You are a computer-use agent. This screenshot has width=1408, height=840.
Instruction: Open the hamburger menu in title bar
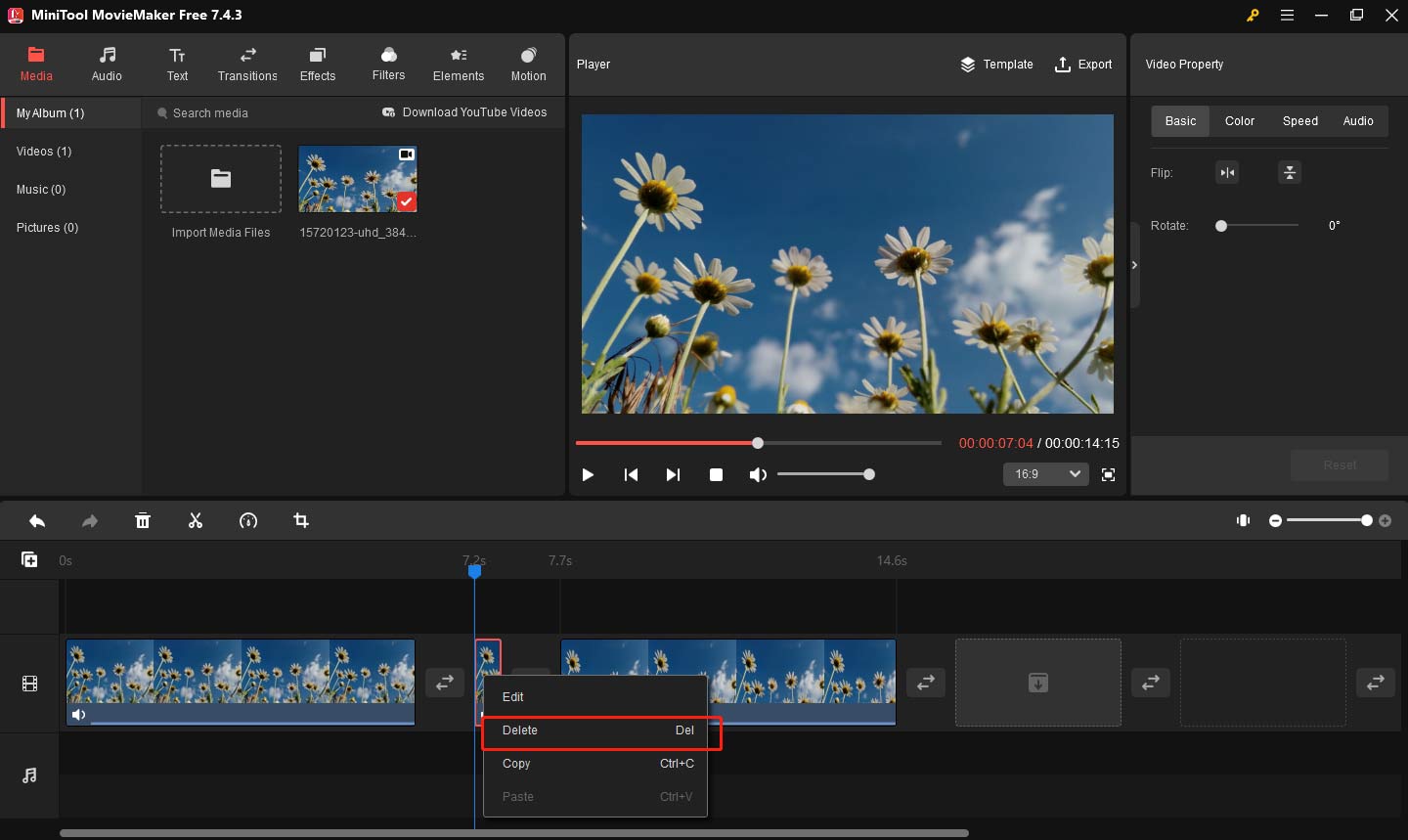click(x=1287, y=16)
